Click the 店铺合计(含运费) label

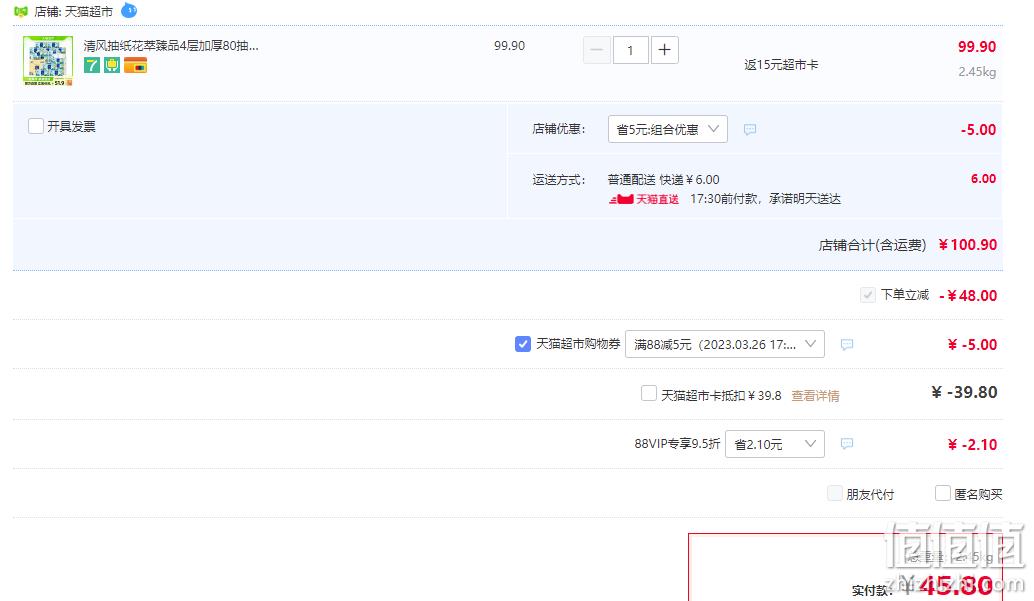872,245
